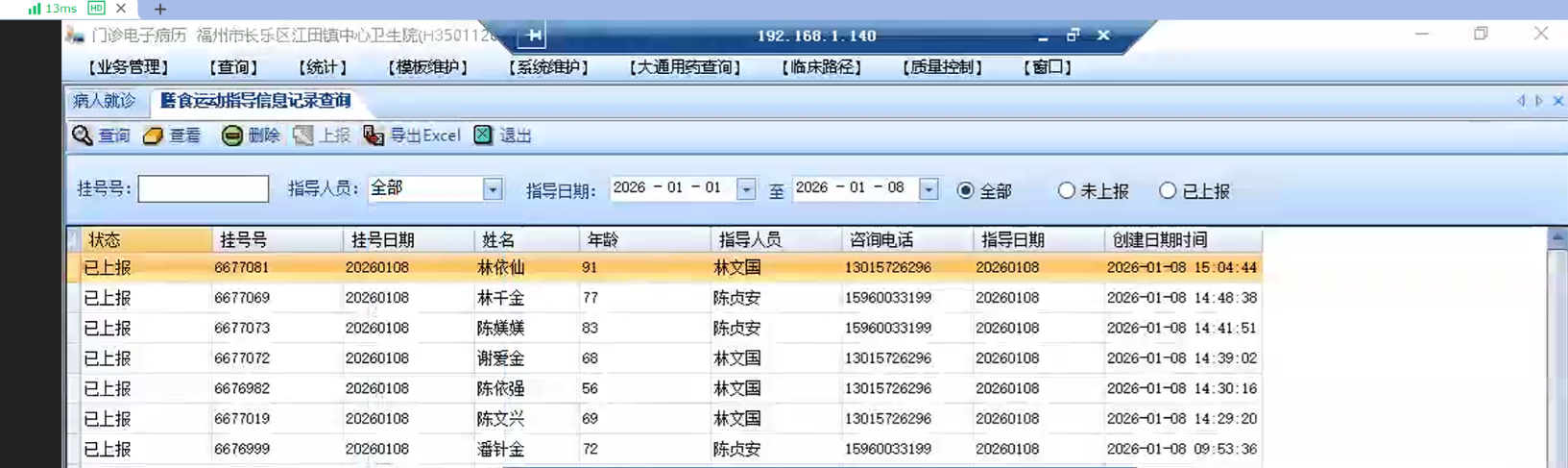The height and width of the screenshot is (468, 1568).
Task: Open the 指导人员 dropdown
Action: point(493,189)
